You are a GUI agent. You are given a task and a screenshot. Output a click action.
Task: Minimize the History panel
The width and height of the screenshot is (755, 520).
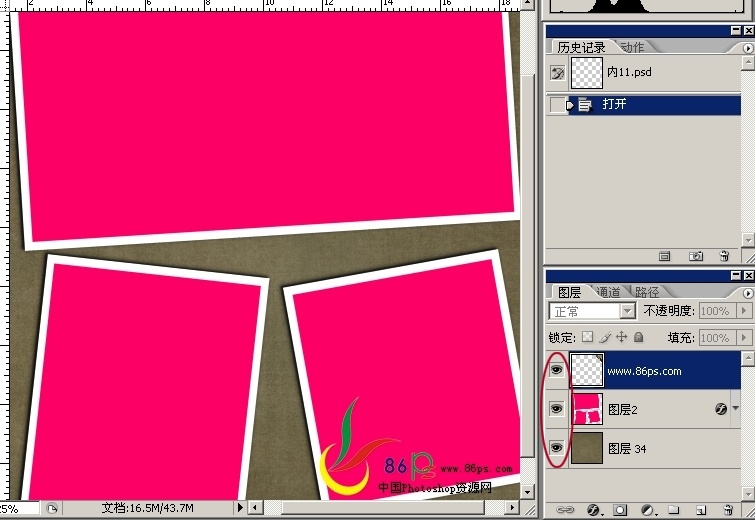[736, 31]
